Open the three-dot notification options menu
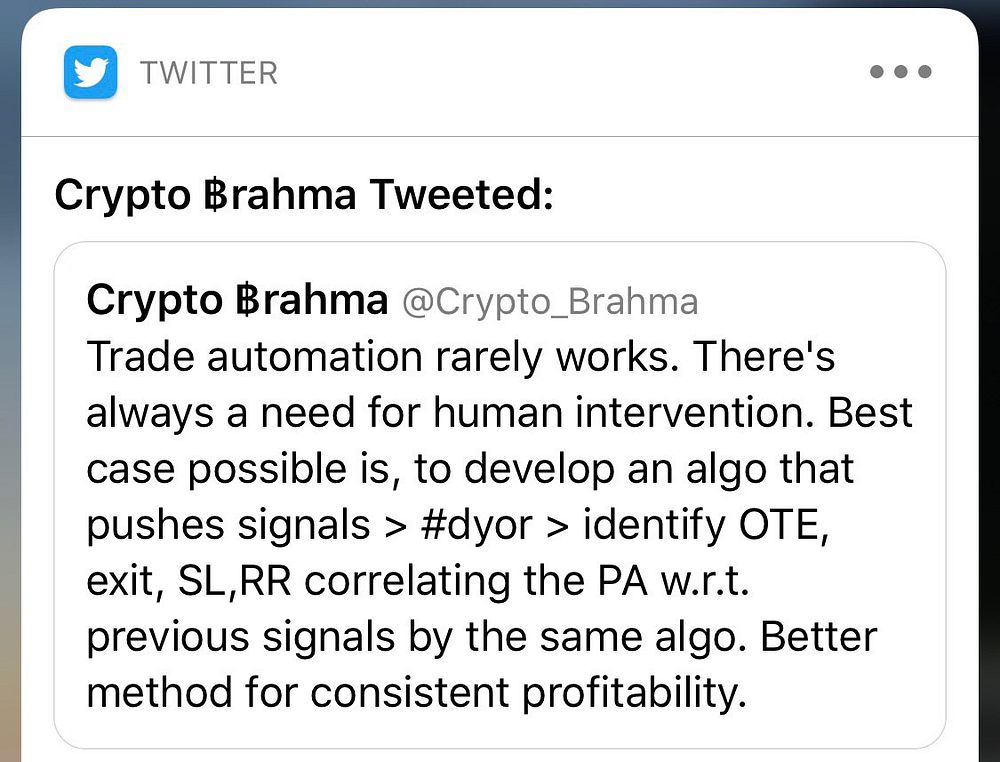 pos(901,71)
